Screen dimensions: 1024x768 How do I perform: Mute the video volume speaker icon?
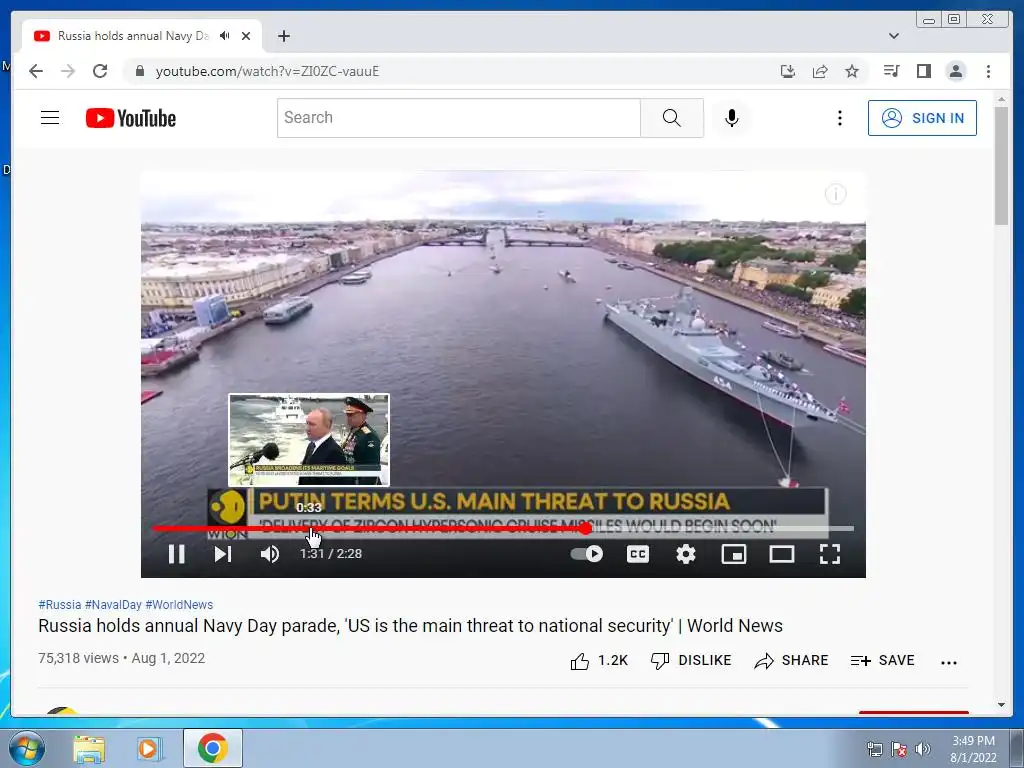(270, 554)
